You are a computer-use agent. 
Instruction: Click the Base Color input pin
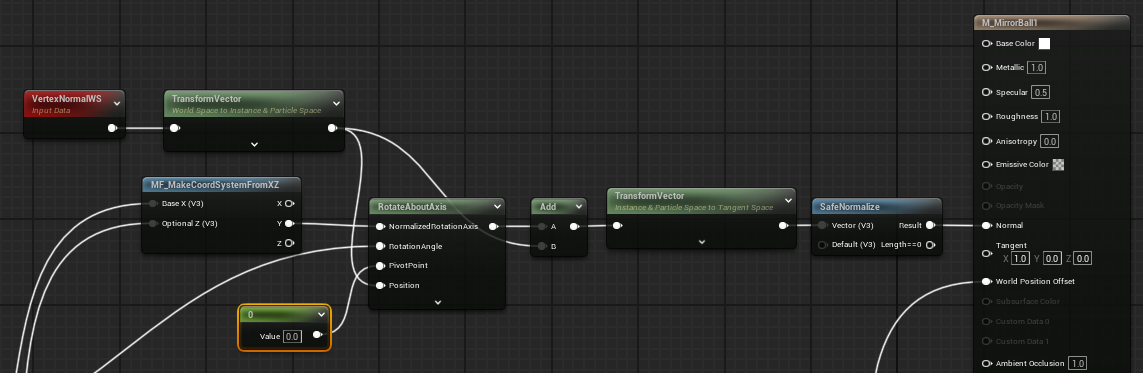(x=987, y=44)
